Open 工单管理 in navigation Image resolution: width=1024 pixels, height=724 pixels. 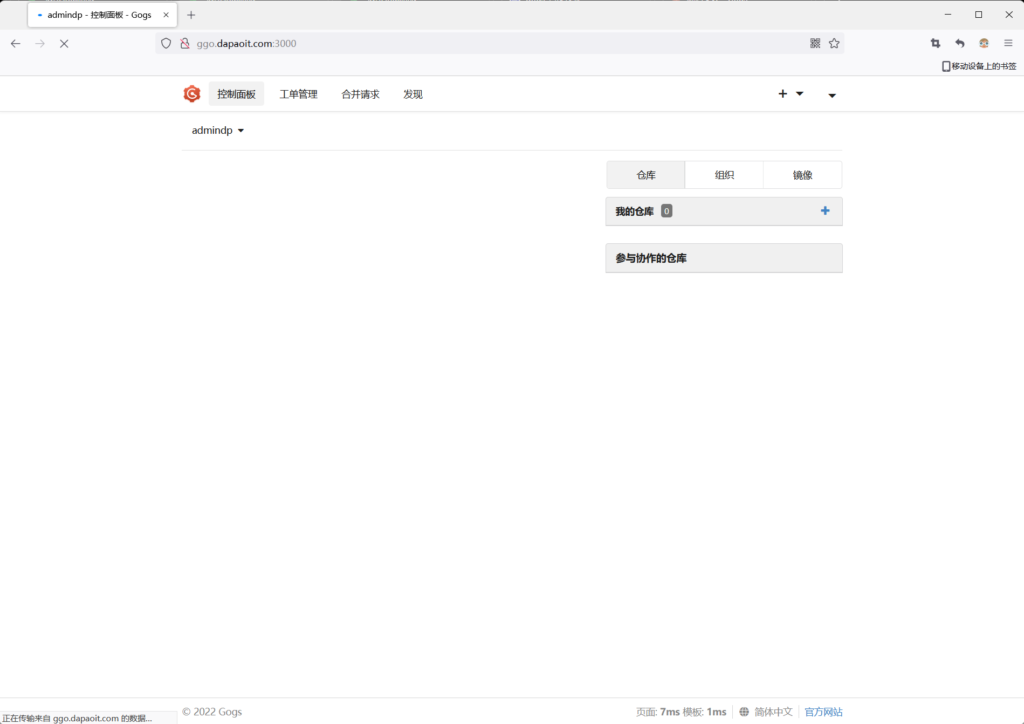(298, 94)
